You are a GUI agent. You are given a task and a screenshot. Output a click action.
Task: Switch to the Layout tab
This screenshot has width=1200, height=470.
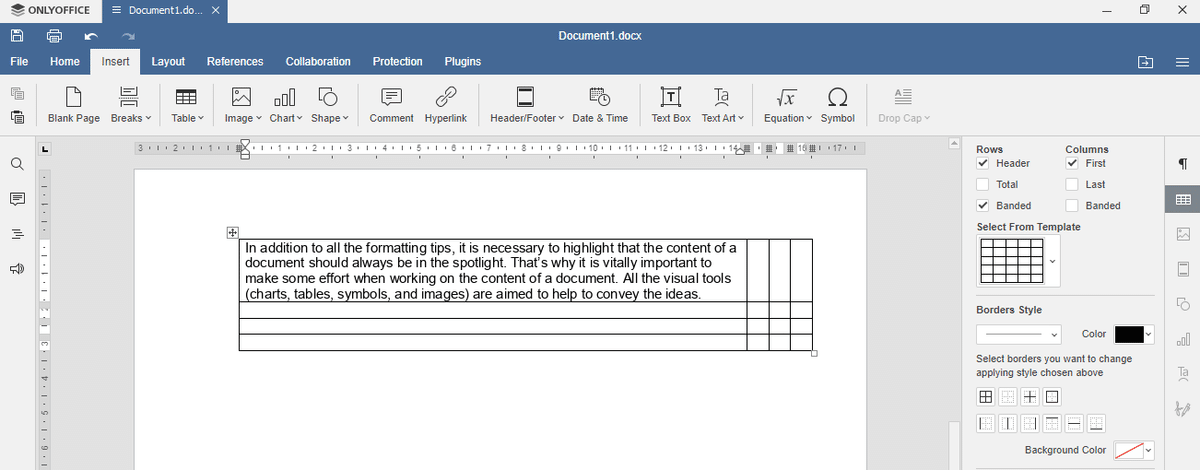(168, 61)
